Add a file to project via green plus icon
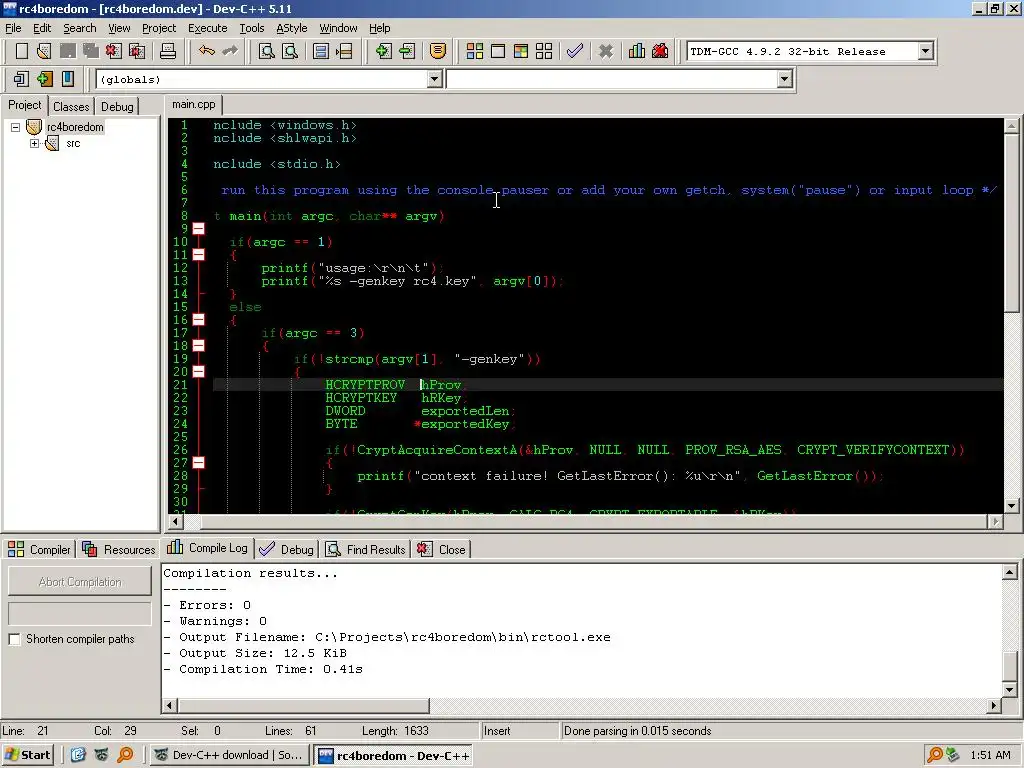 tap(383, 51)
